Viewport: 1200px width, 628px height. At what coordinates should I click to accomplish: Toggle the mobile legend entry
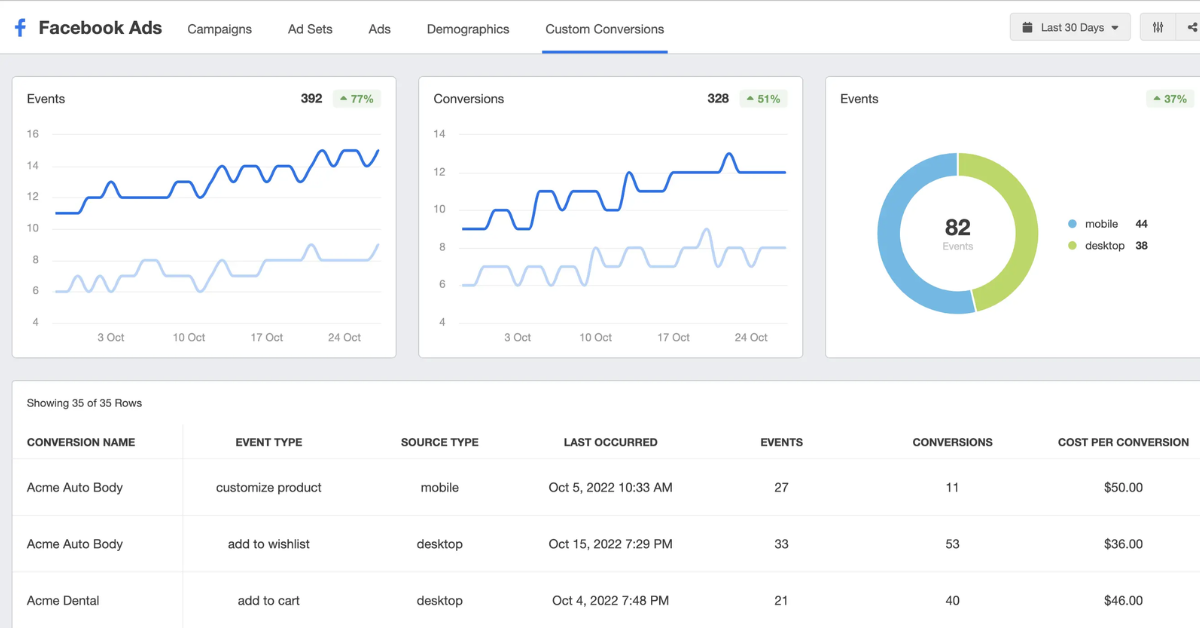pos(1100,224)
